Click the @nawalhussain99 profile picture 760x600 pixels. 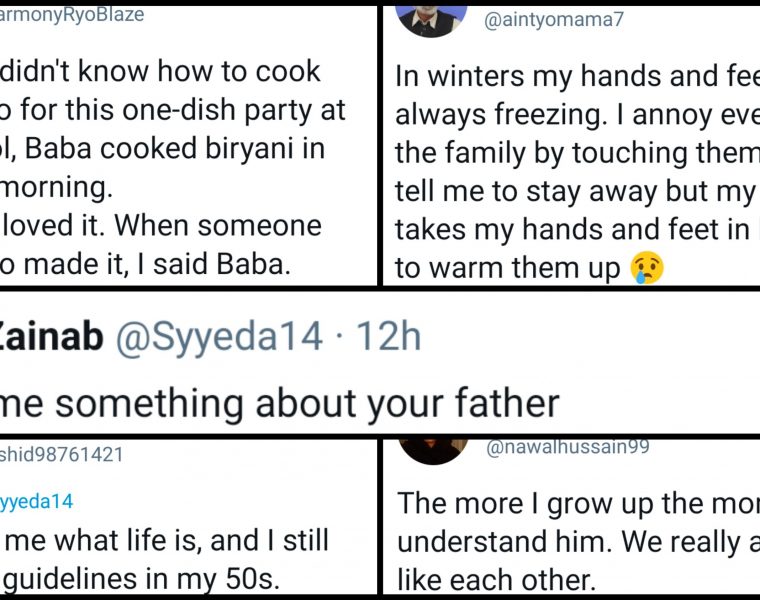click(x=432, y=450)
